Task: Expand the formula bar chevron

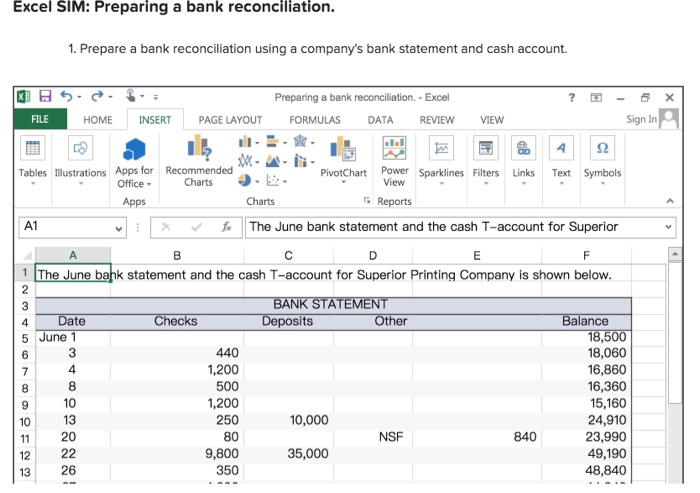Action: point(668,227)
